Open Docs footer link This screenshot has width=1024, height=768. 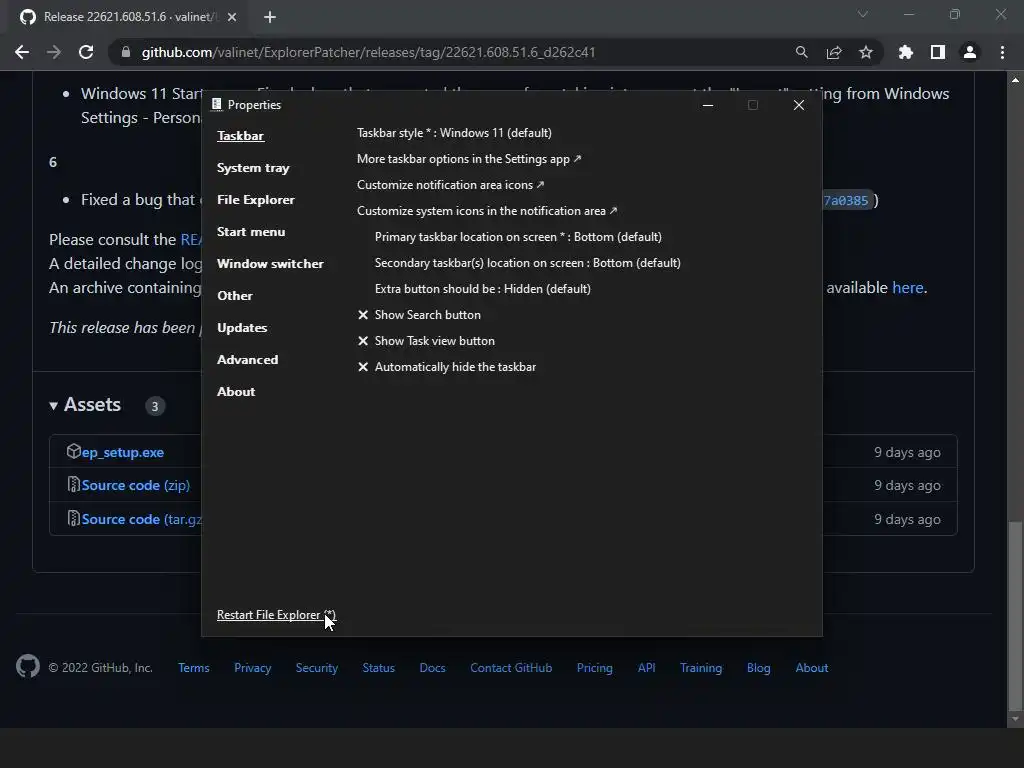point(432,667)
